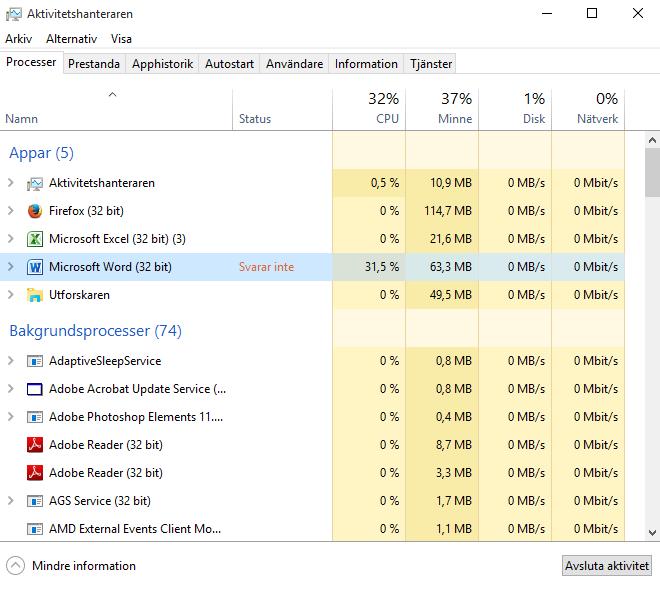Click the scrollbar down arrow
Screen dimensions: 660x589
[652, 533]
